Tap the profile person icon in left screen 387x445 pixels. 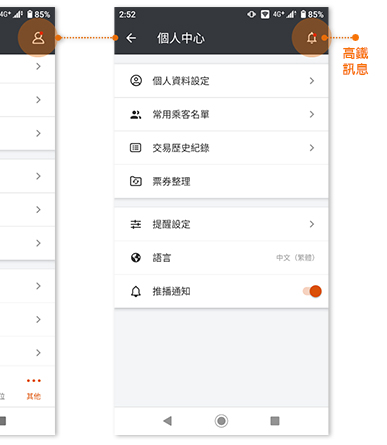[38, 38]
